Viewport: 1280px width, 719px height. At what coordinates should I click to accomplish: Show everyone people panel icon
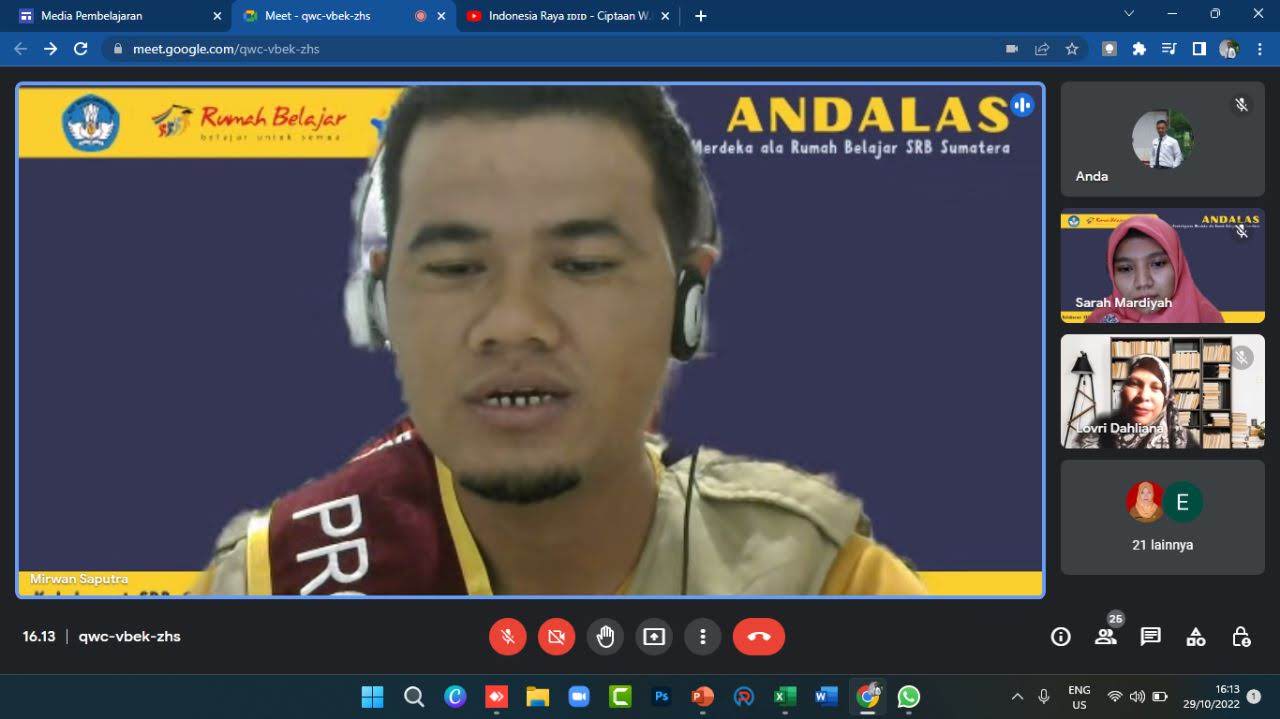tap(1105, 637)
